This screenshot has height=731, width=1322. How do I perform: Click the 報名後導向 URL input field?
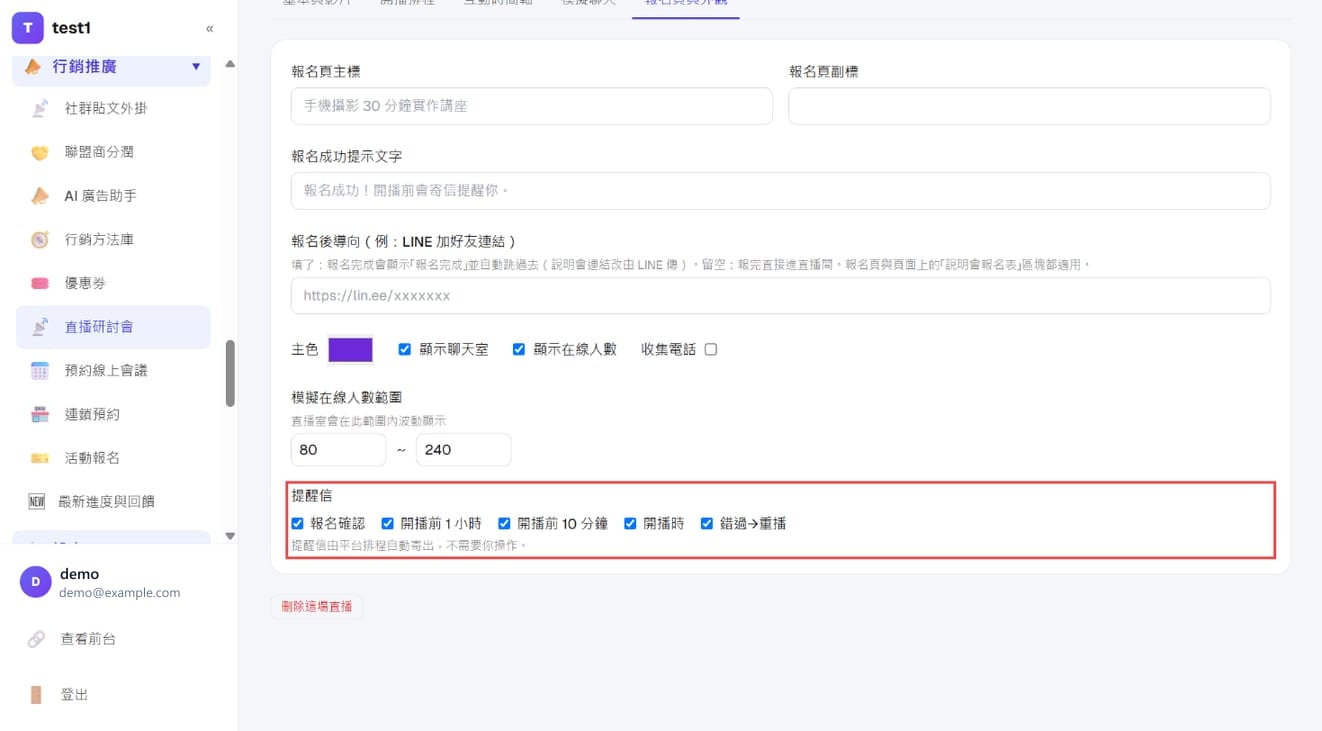[781, 296]
